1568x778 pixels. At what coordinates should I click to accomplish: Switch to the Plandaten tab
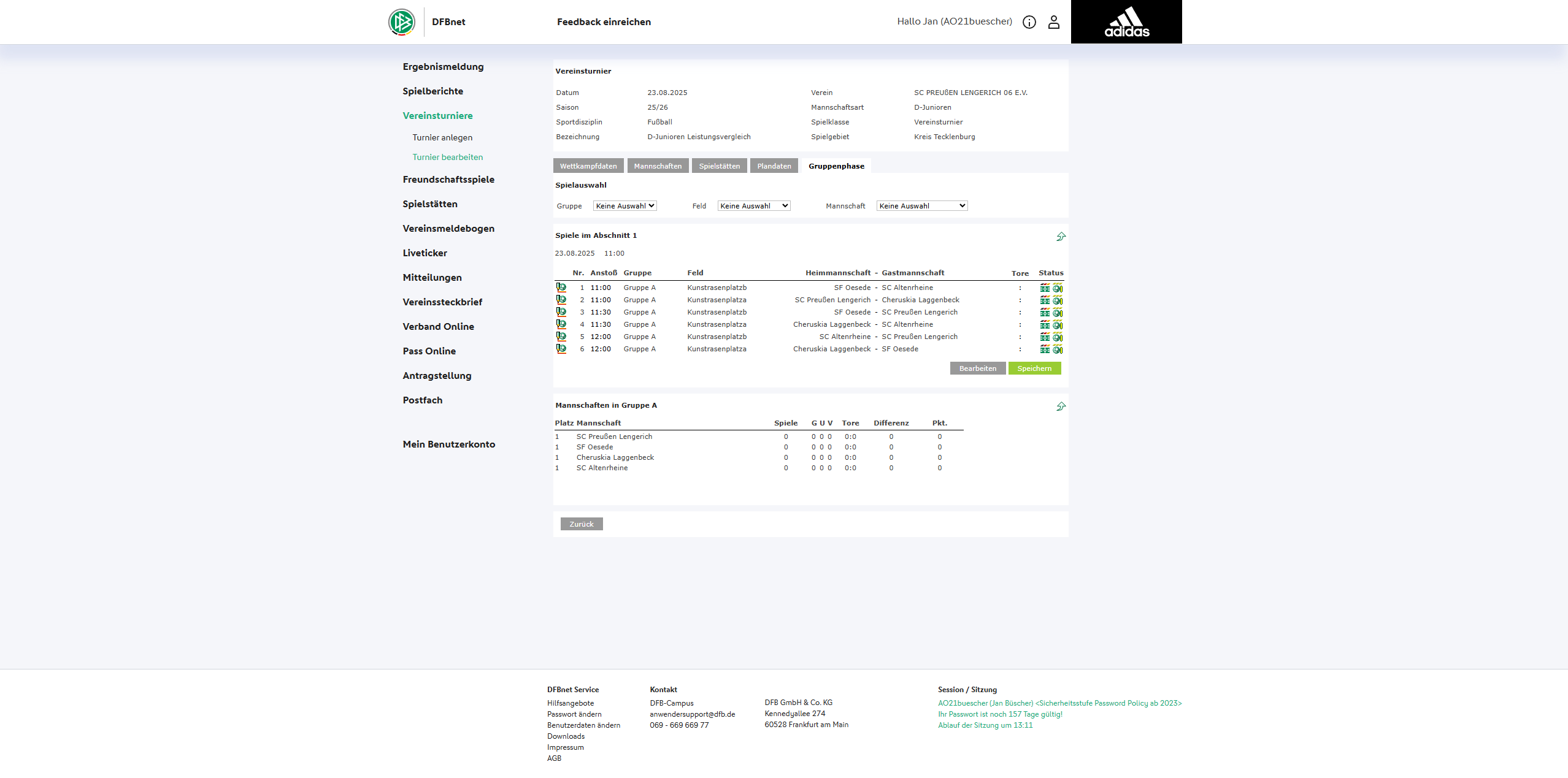tap(774, 166)
